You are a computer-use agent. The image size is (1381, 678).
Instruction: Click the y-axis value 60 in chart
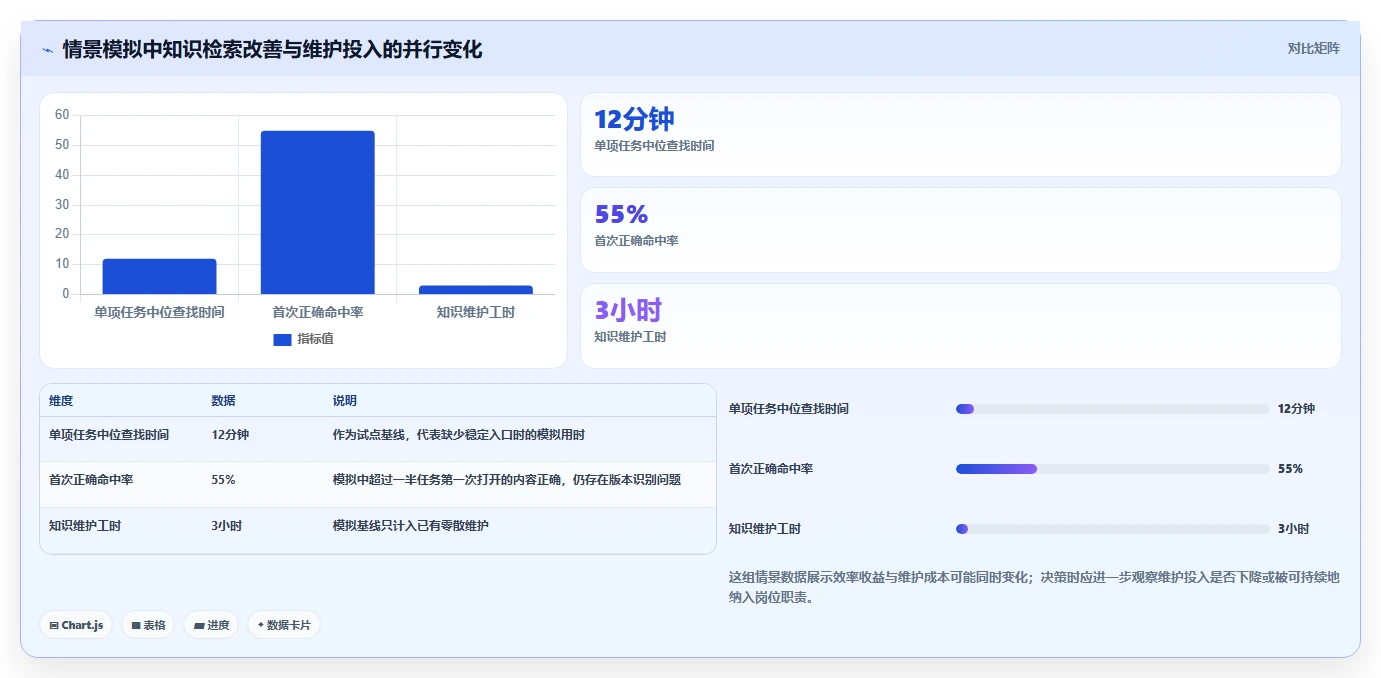click(x=62, y=115)
